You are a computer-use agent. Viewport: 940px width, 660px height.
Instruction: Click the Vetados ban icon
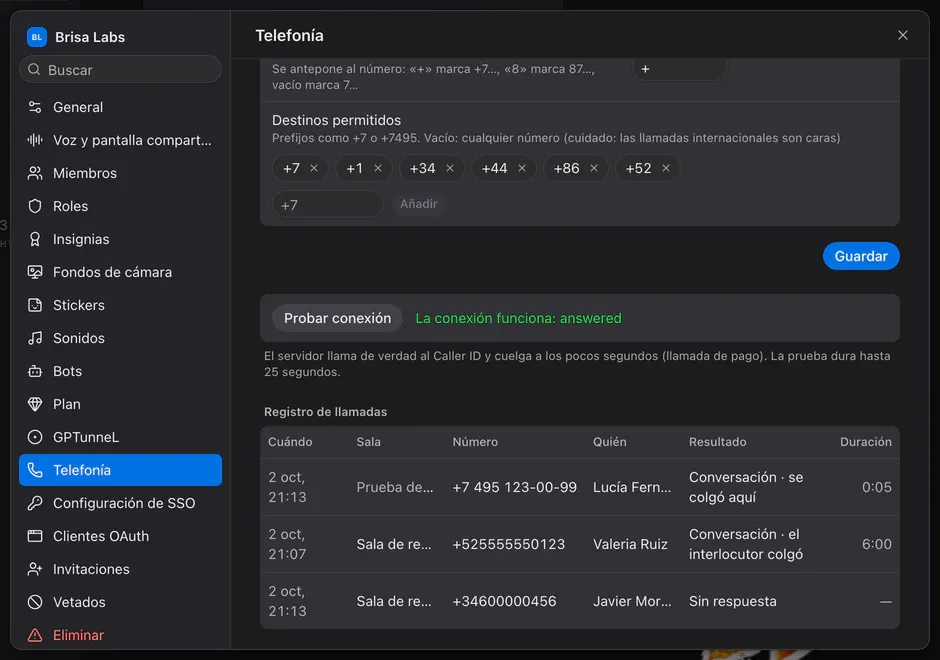35,602
